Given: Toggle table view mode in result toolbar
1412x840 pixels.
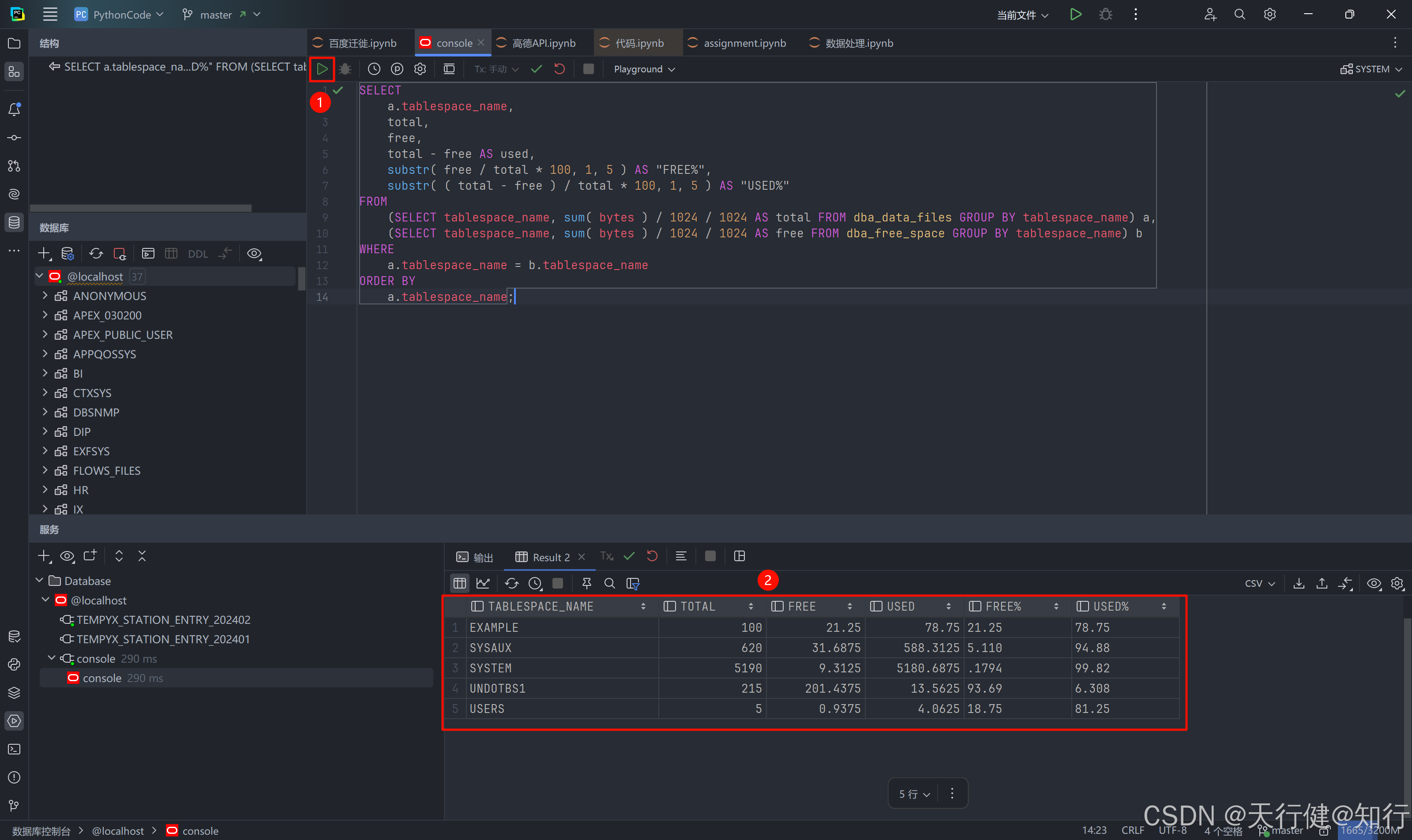Looking at the screenshot, I should tap(460, 583).
